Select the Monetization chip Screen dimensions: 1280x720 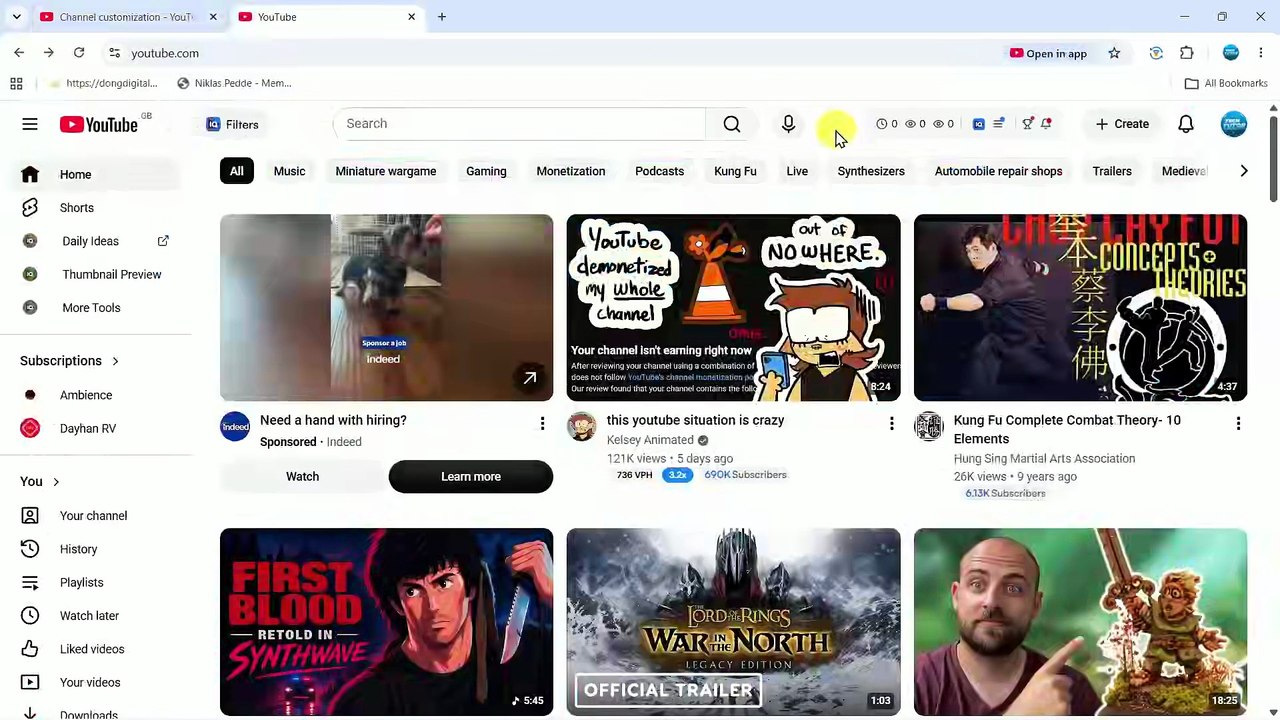tap(571, 171)
